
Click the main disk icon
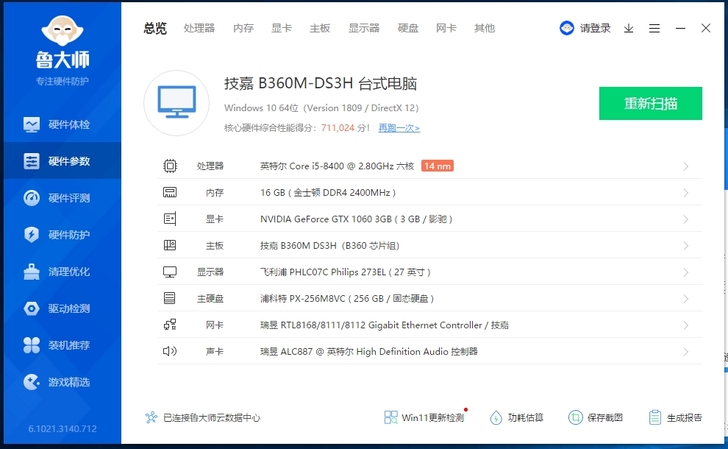point(170,298)
